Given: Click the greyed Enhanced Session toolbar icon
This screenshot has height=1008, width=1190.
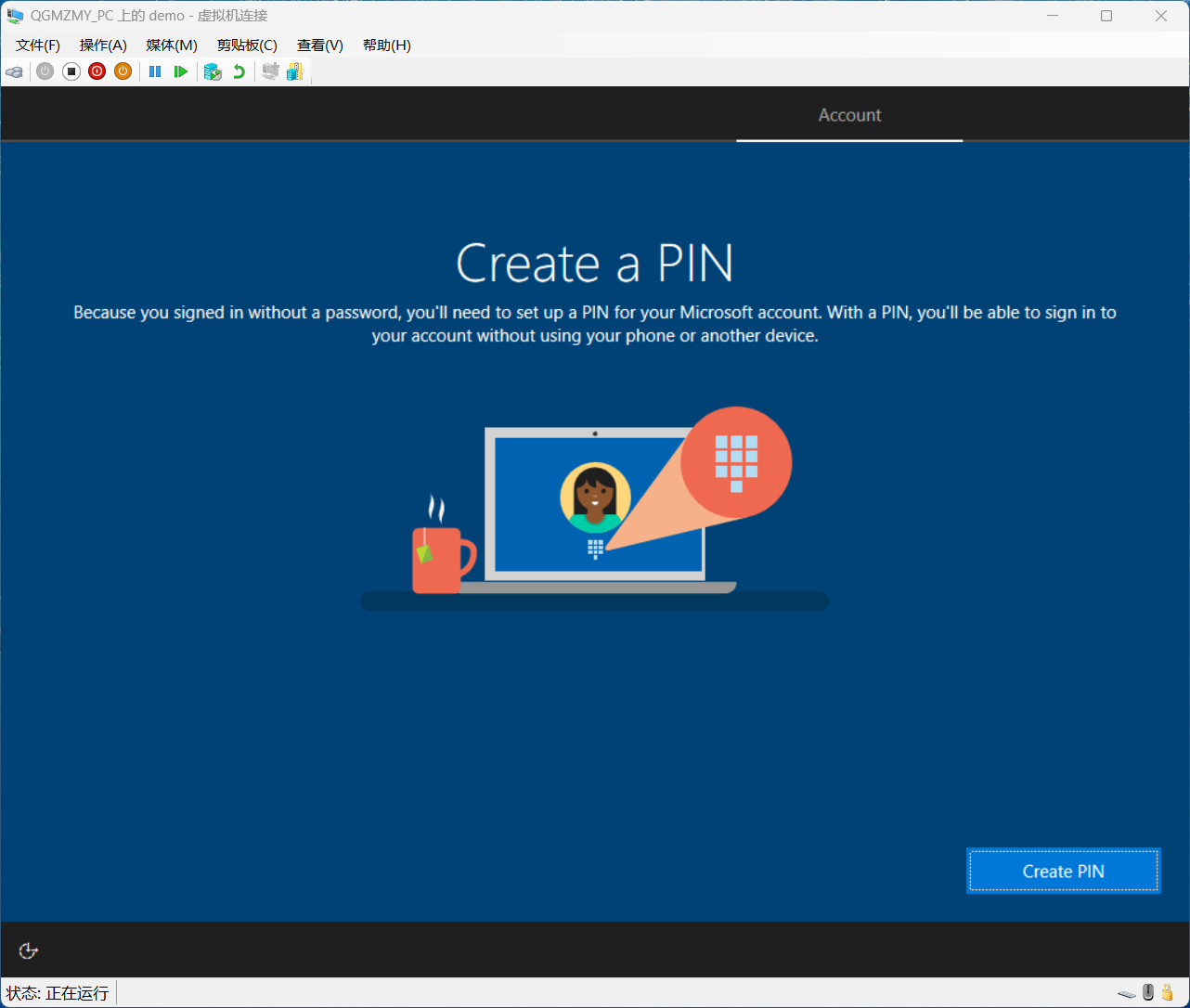Looking at the screenshot, I should (x=270, y=71).
